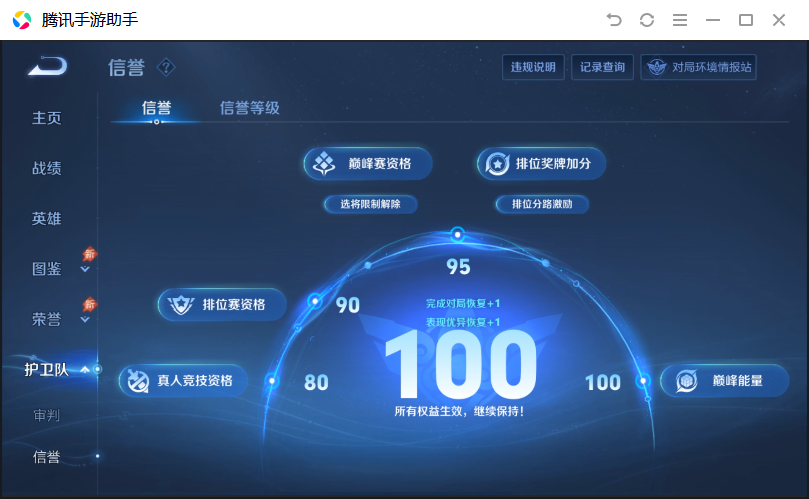809x499 pixels.
Task: Close the 腾讯手游助手 window
Action: (x=779, y=20)
